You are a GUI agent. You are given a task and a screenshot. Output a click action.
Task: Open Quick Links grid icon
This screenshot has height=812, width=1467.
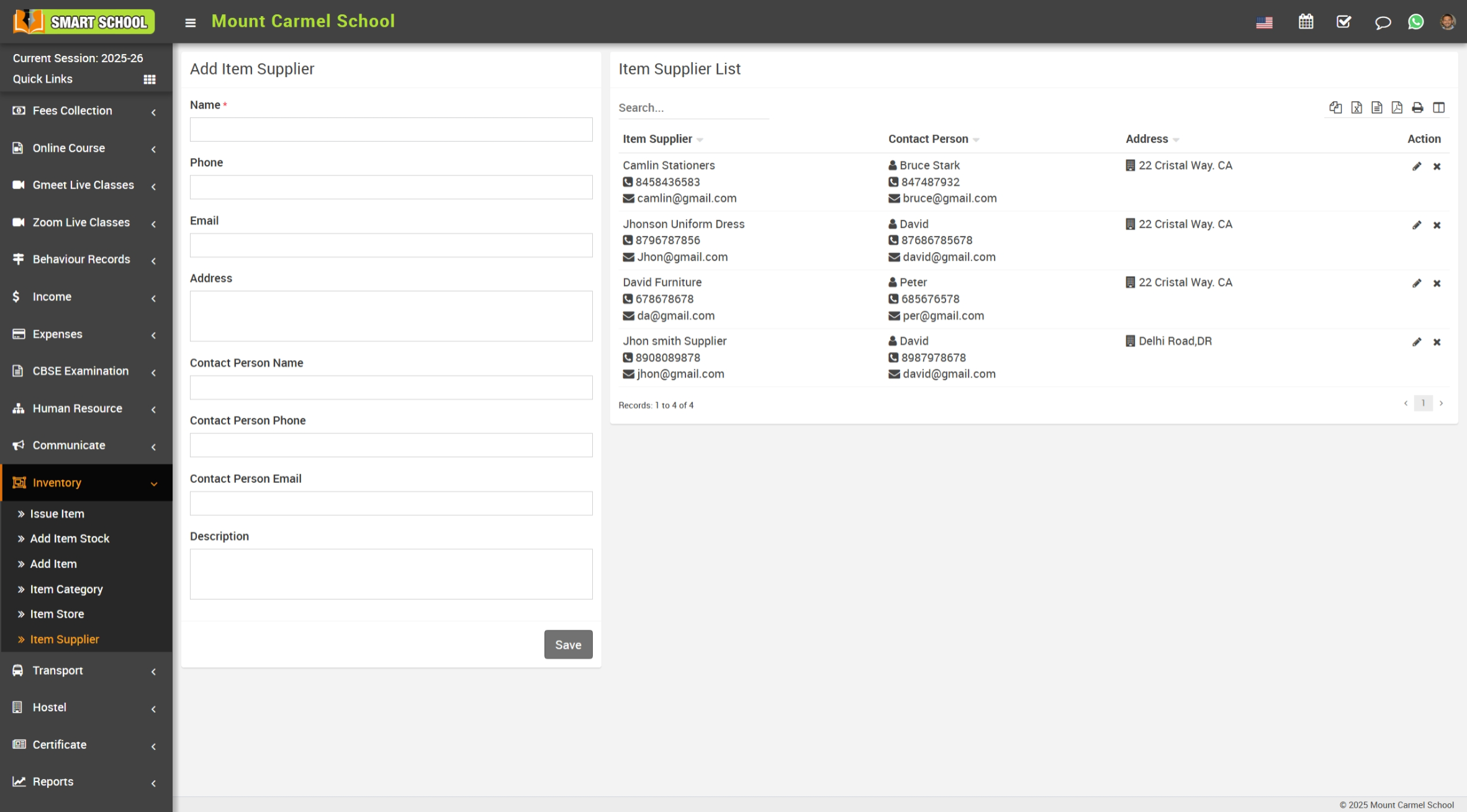click(x=150, y=79)
